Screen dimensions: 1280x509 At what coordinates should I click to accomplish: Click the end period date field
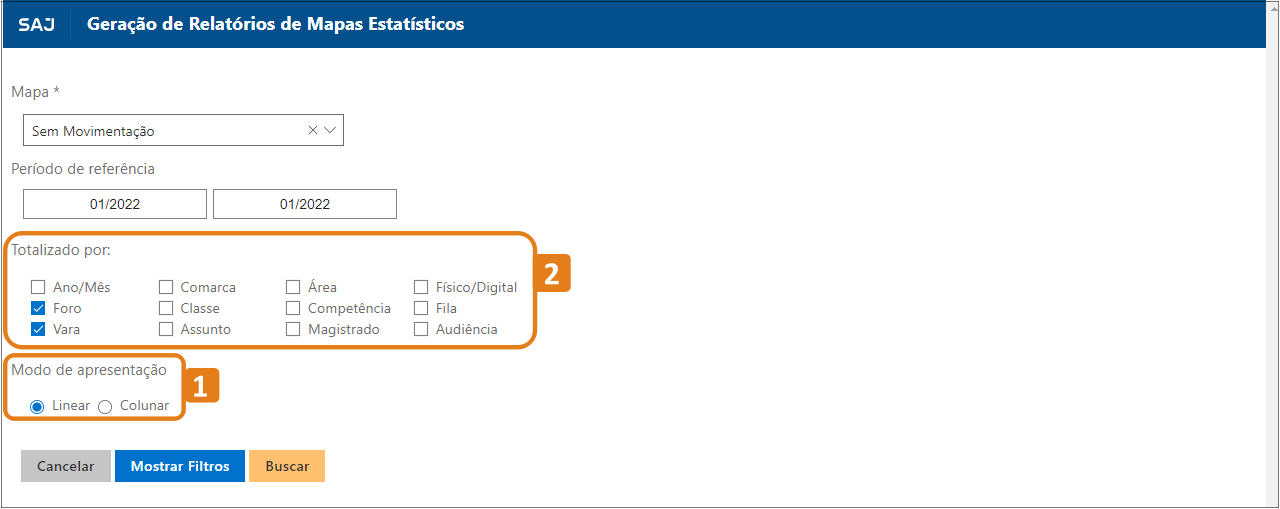305,204
